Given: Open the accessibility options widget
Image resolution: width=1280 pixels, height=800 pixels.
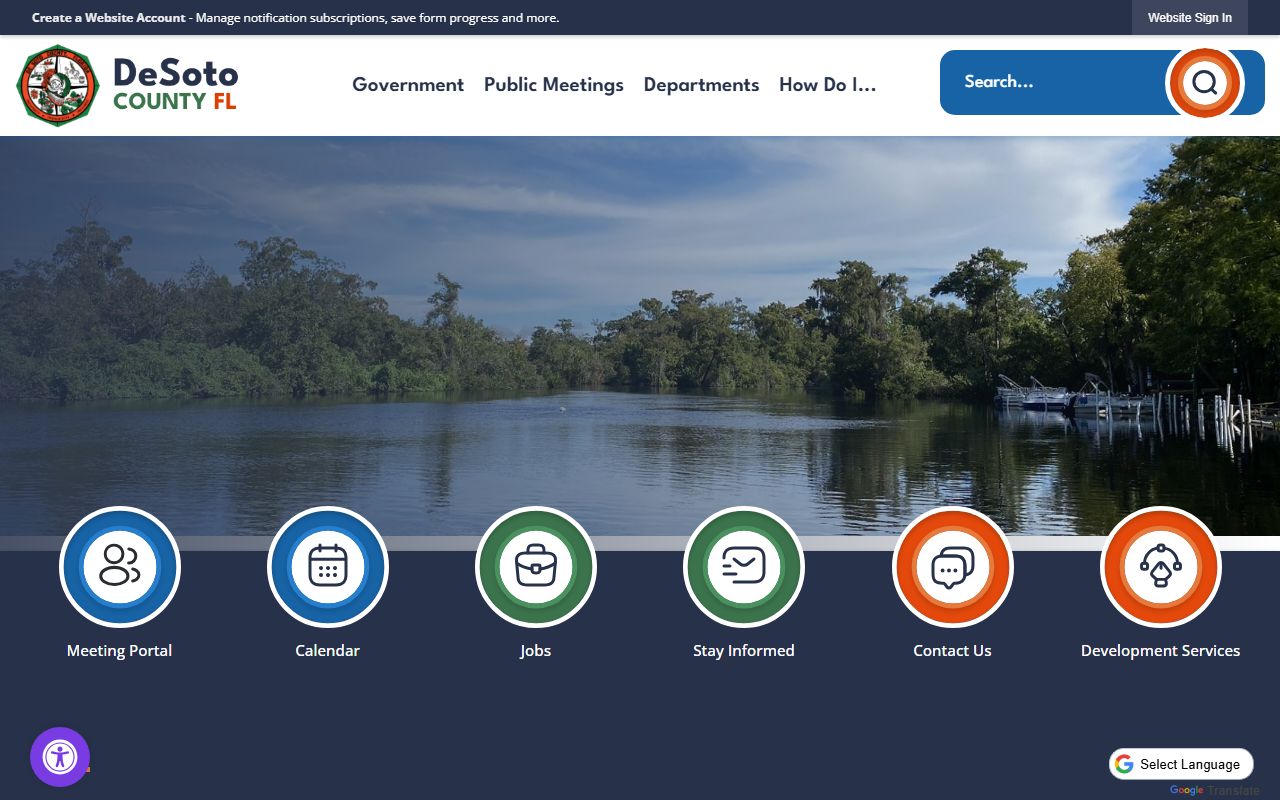Looking at the screenshot, I should pos(60,757).
